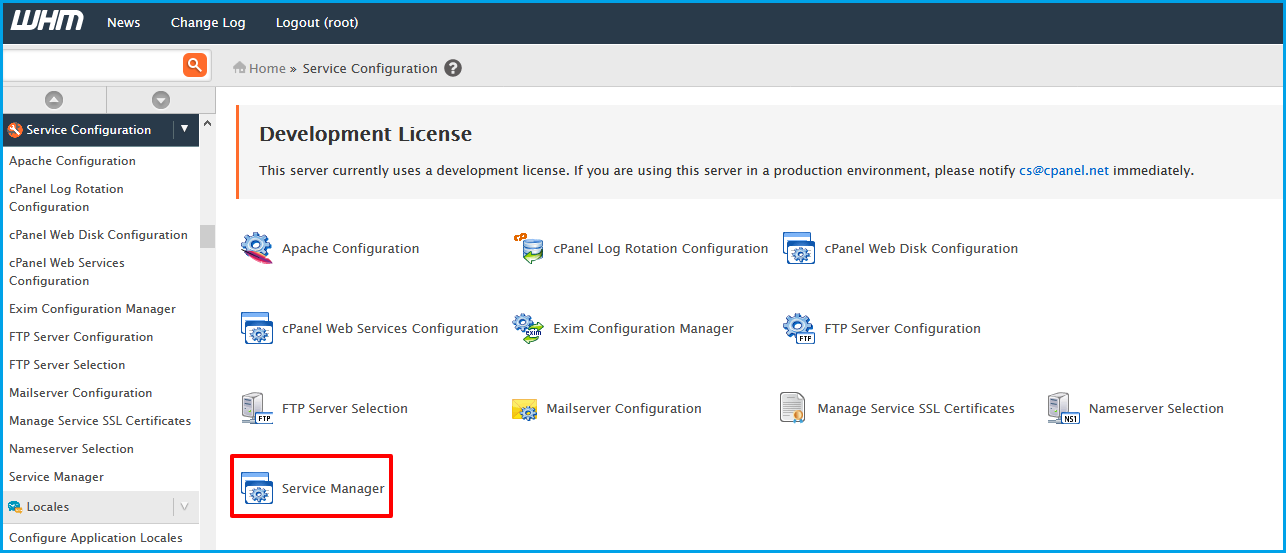Open the Apache Configuration feather-gear icon
The width and height of the screenshot is (1286, 553).
tap(257, 248)
